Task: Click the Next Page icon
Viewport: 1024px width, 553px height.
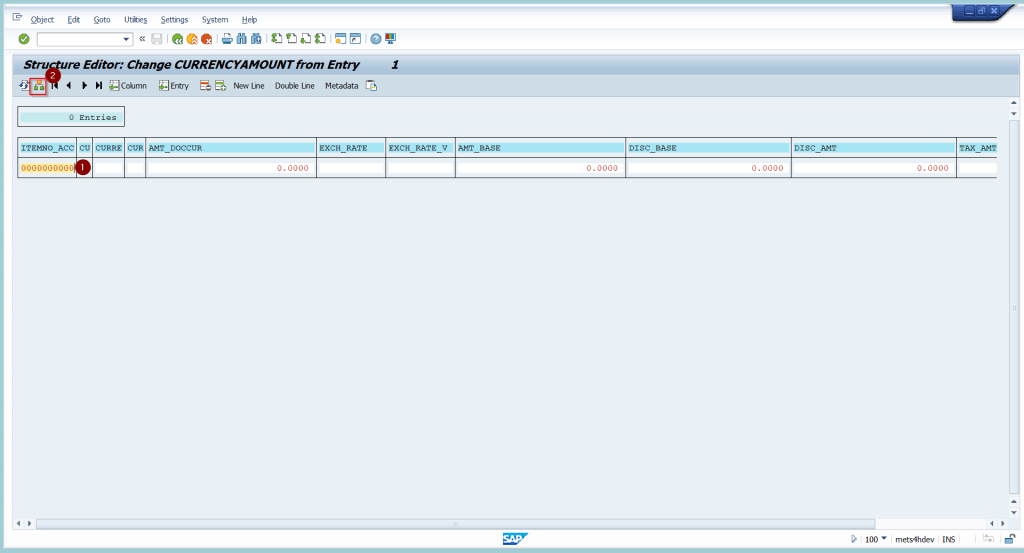Action: (306, 39)
